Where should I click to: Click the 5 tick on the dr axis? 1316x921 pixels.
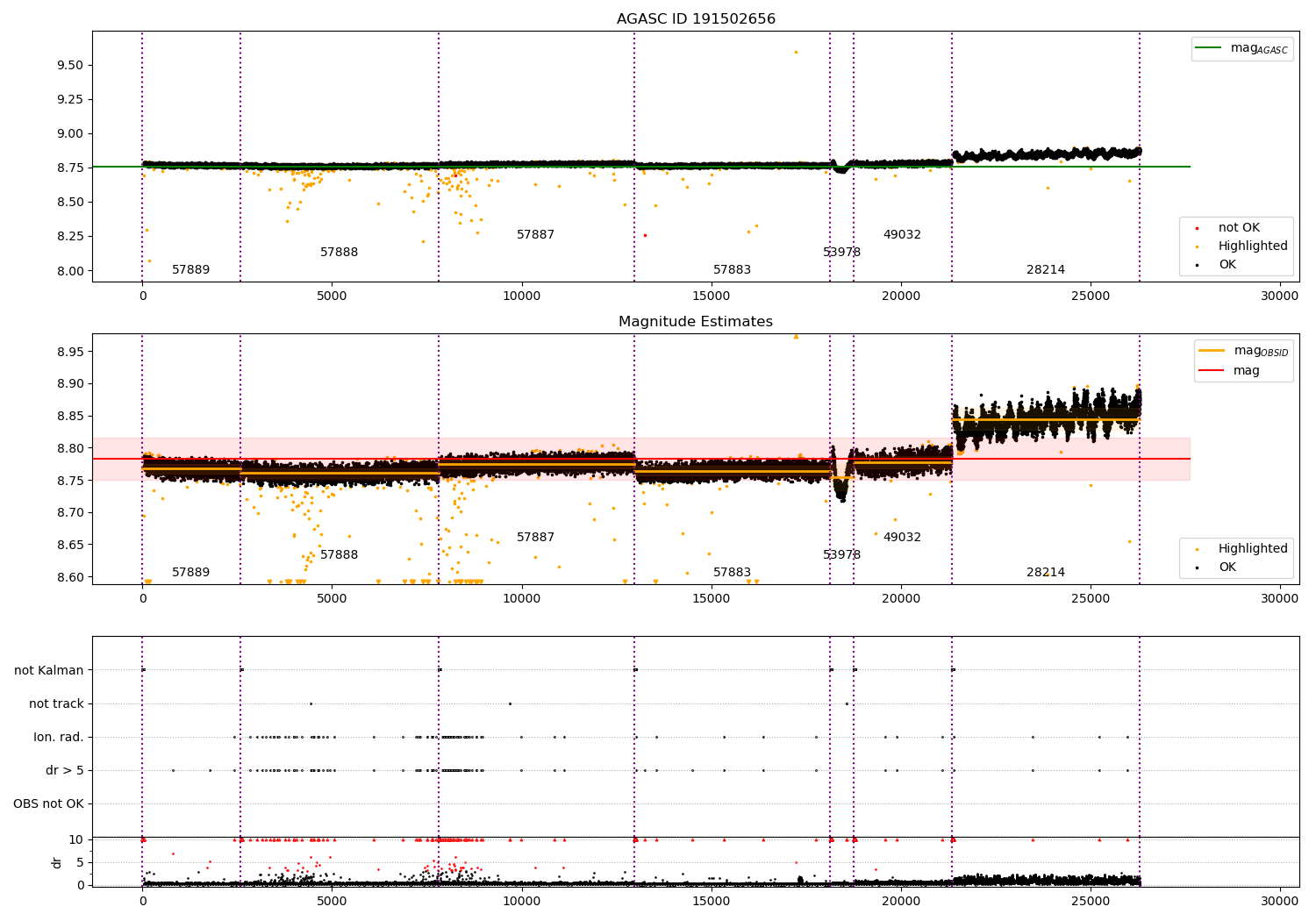click(81, 863)
